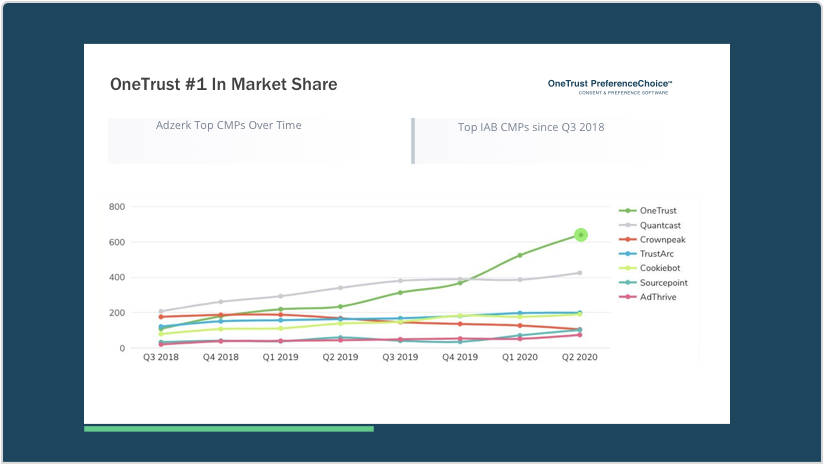Toggle Cookiebot series in chart legend

coord(650,268)
